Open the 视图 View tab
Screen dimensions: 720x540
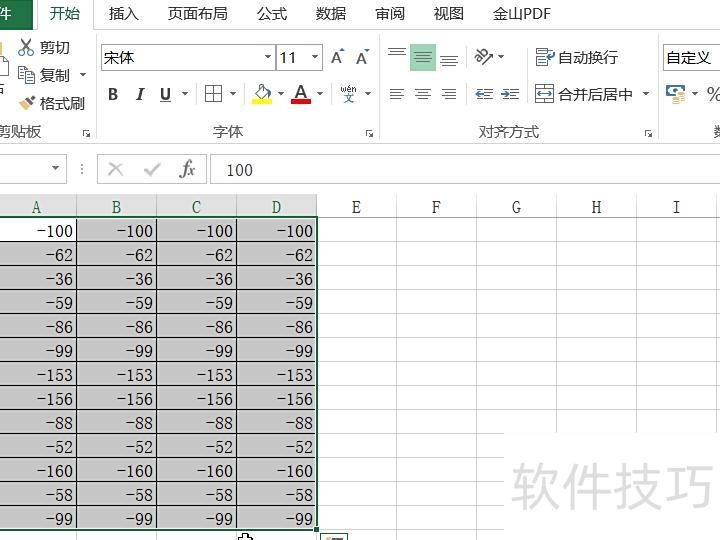coord(449,14)
